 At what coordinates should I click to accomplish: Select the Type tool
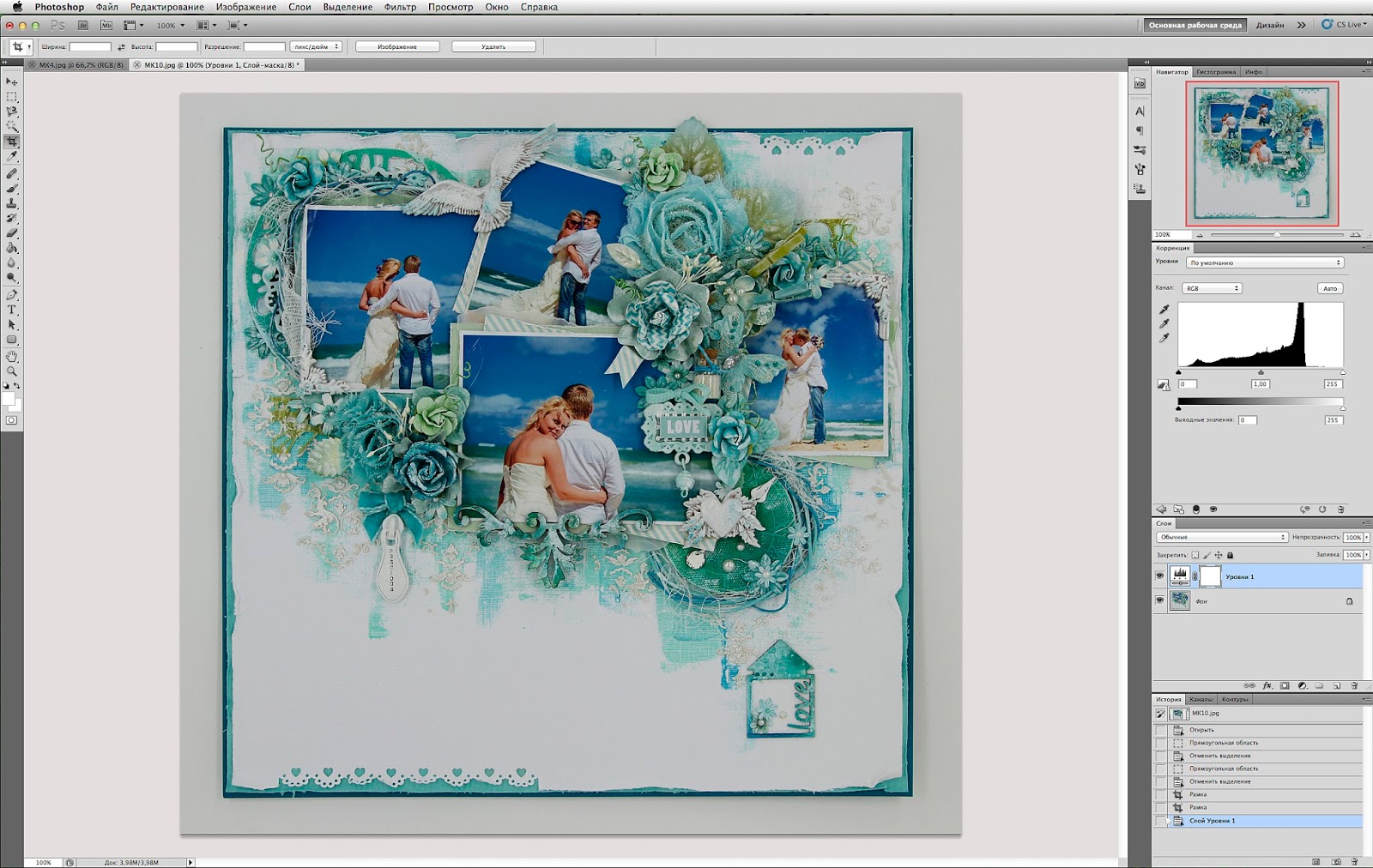(x=12, y=310)
